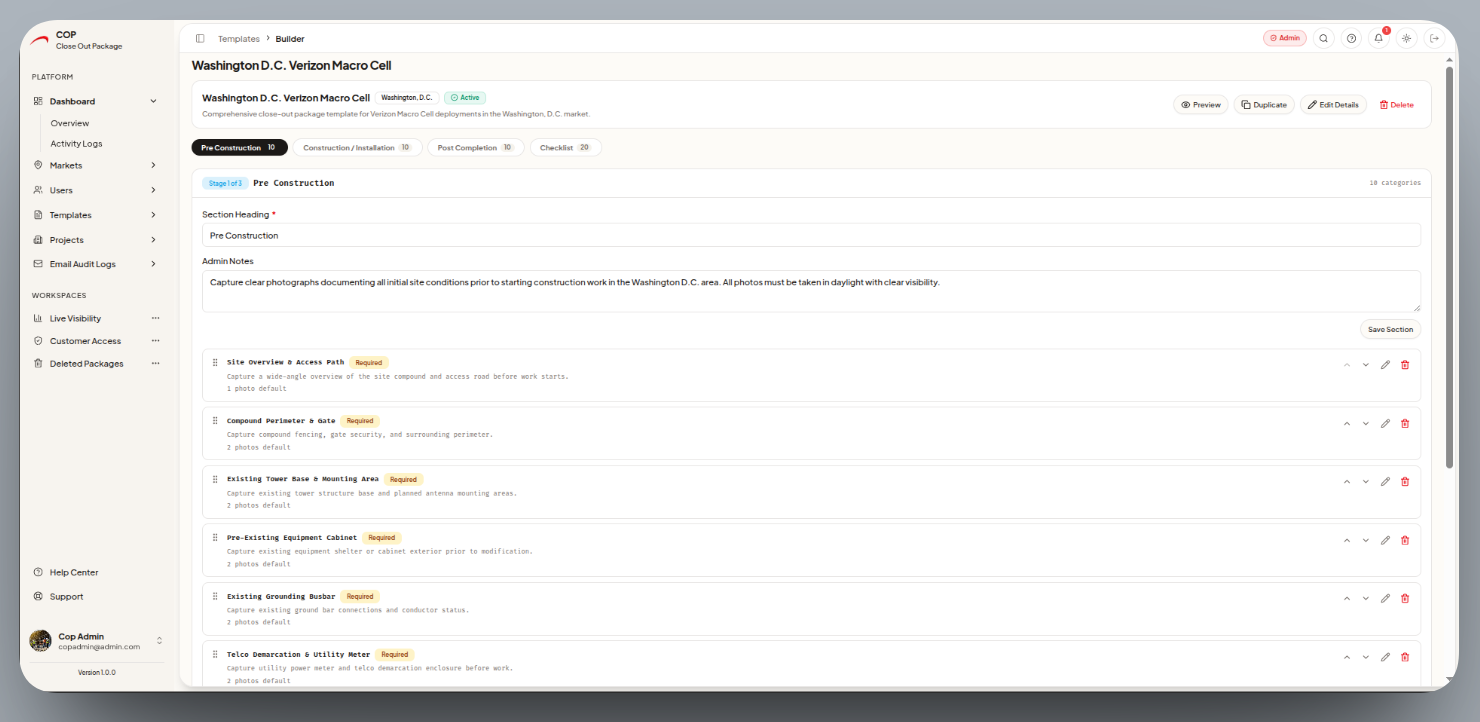This screenshot has height=722, width=1480.
Task: Grab drag handle of Site Overview & Access Path
Action: 215,362
